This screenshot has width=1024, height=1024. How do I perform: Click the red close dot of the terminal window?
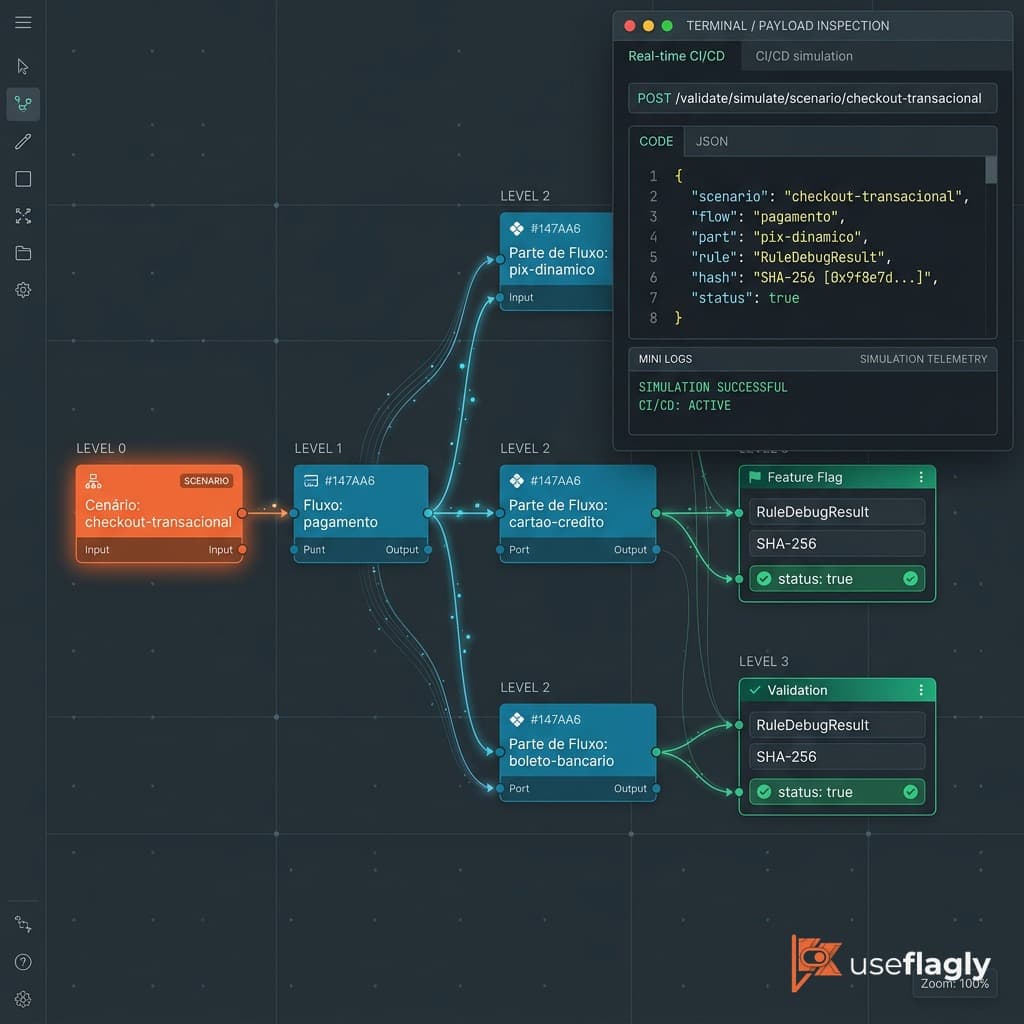tap(630, 25)
